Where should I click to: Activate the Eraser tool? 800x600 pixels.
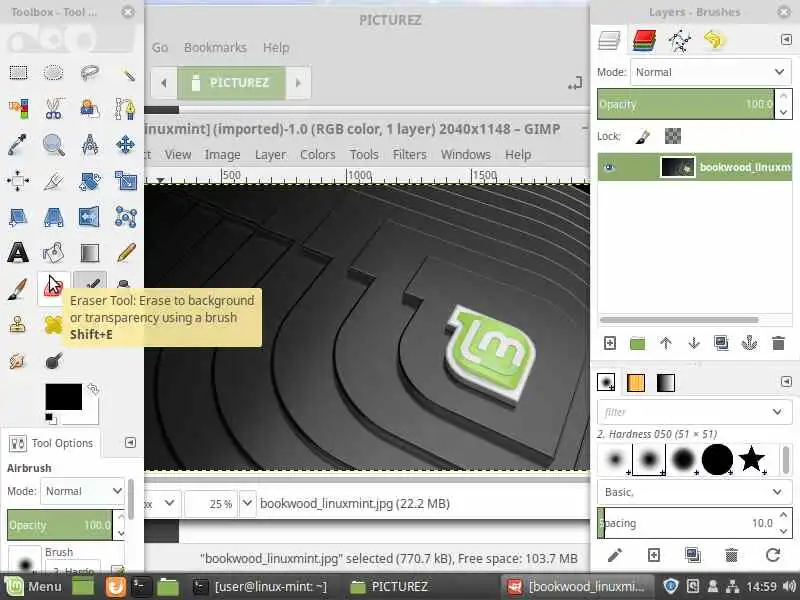pyautogui.click(x=54, y=289)
